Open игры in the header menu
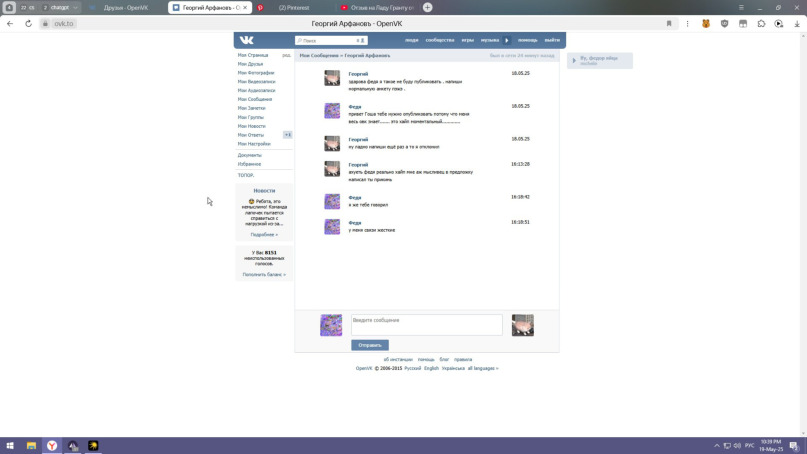 [x=467, y=40]
